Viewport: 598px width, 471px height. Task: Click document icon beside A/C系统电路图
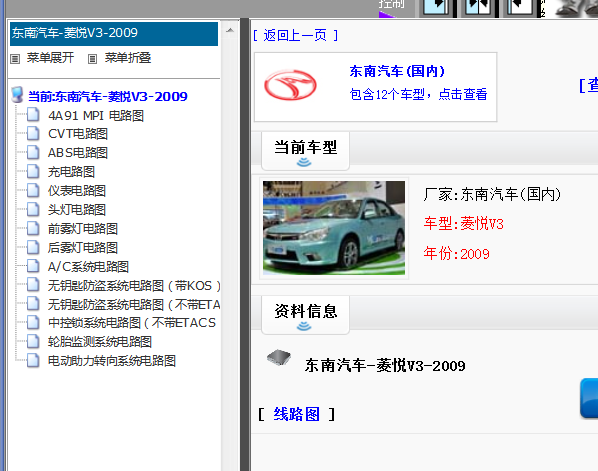(x=33, y=266)
